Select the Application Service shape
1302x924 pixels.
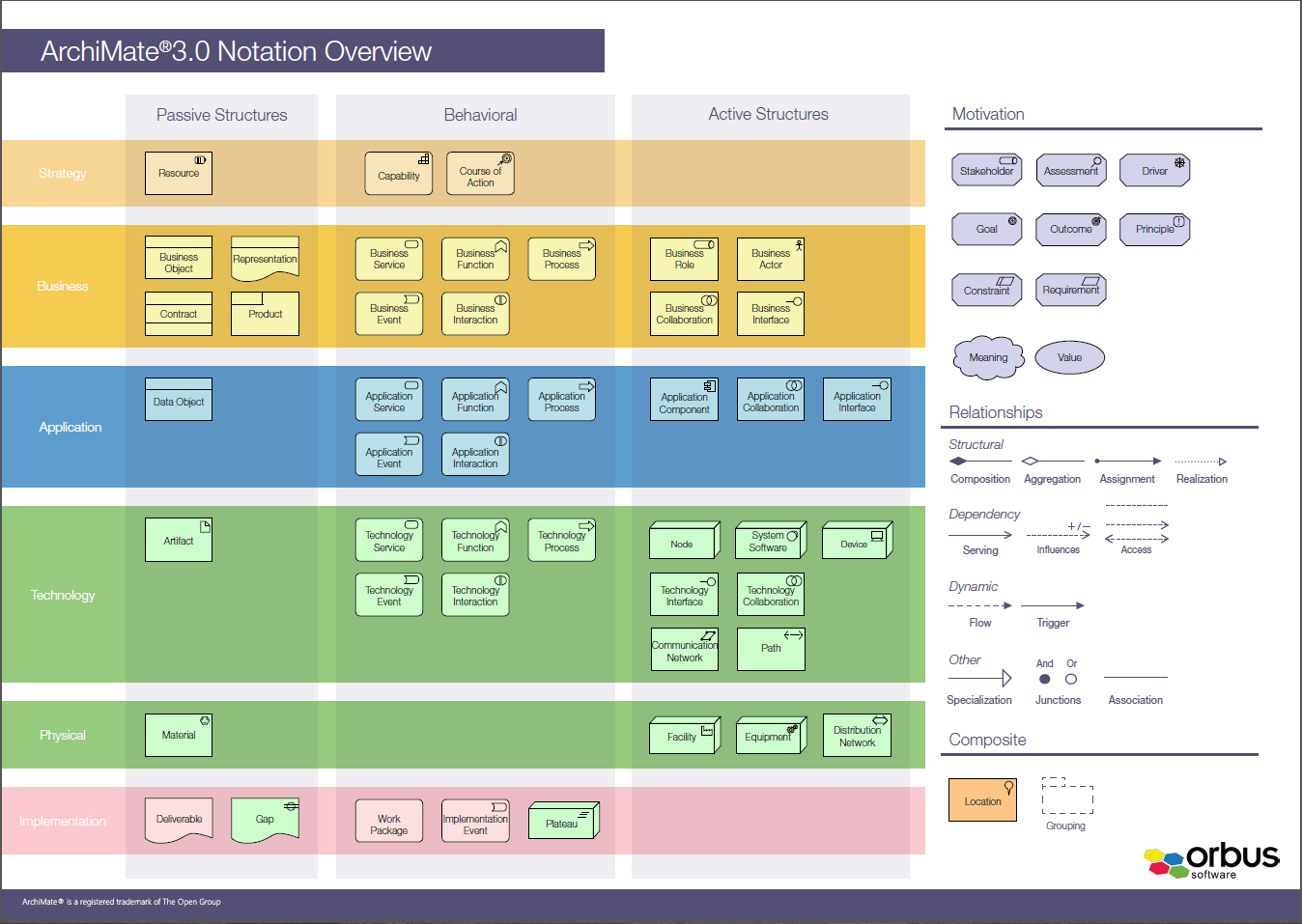click(x=389, y=400)
